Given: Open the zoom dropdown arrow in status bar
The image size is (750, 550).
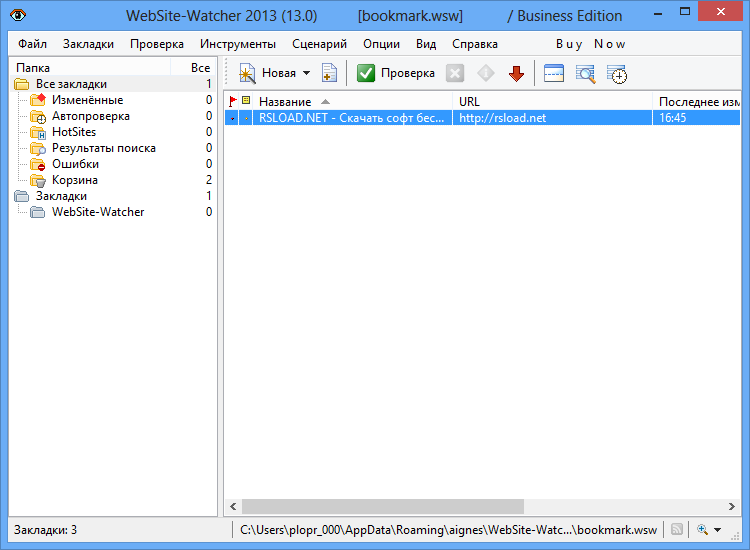Looking at the screenshot, I should [718, 530].
